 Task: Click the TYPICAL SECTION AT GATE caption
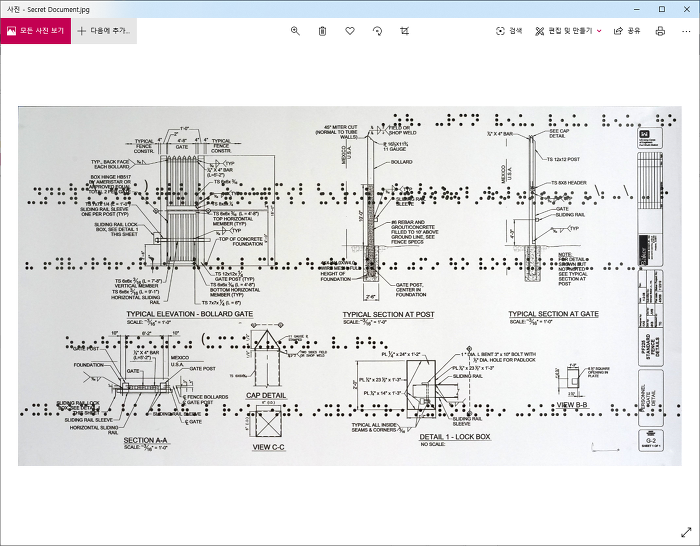tap(554, 314)
